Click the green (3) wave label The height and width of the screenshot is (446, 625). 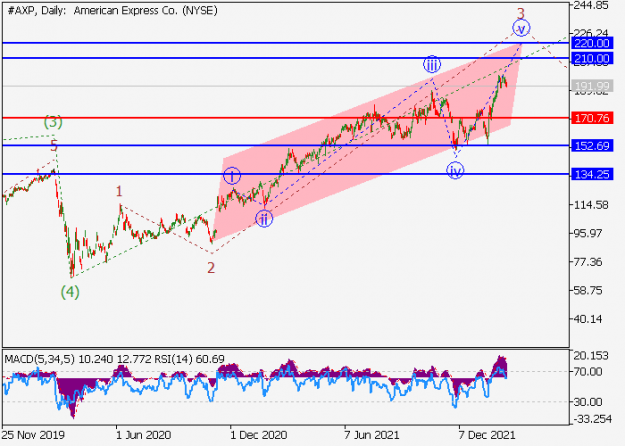[x=53, y=122]
